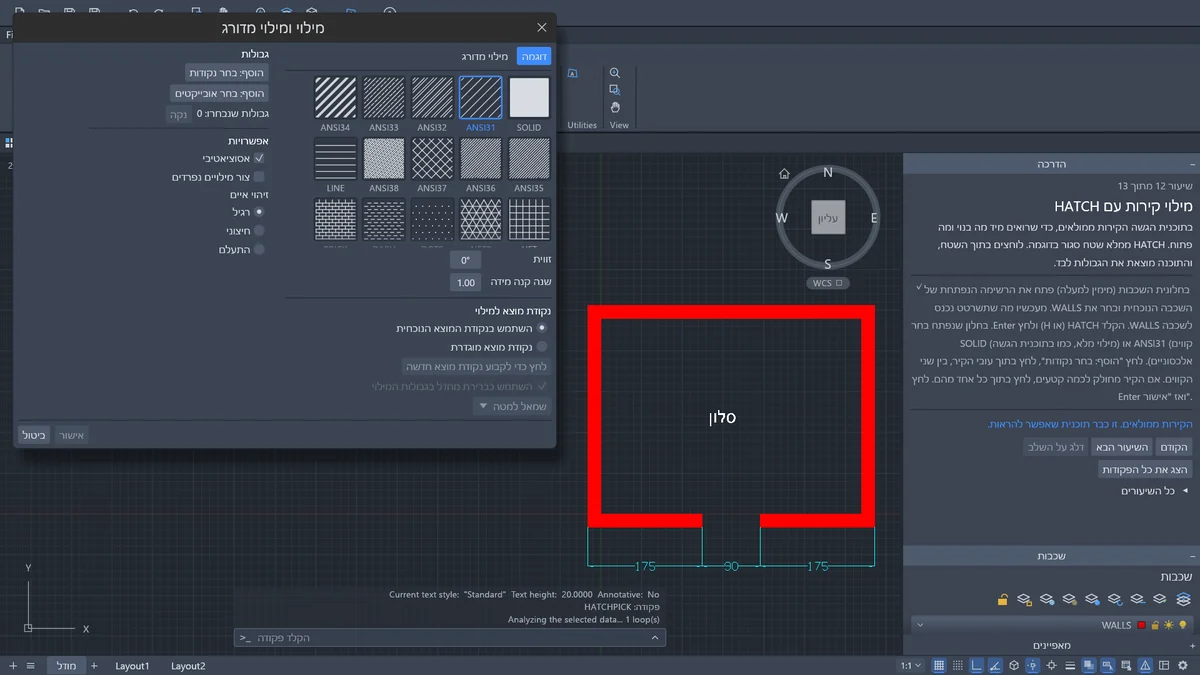Expand the WALLS layer dropdown chevron

(x=920, y=626)
